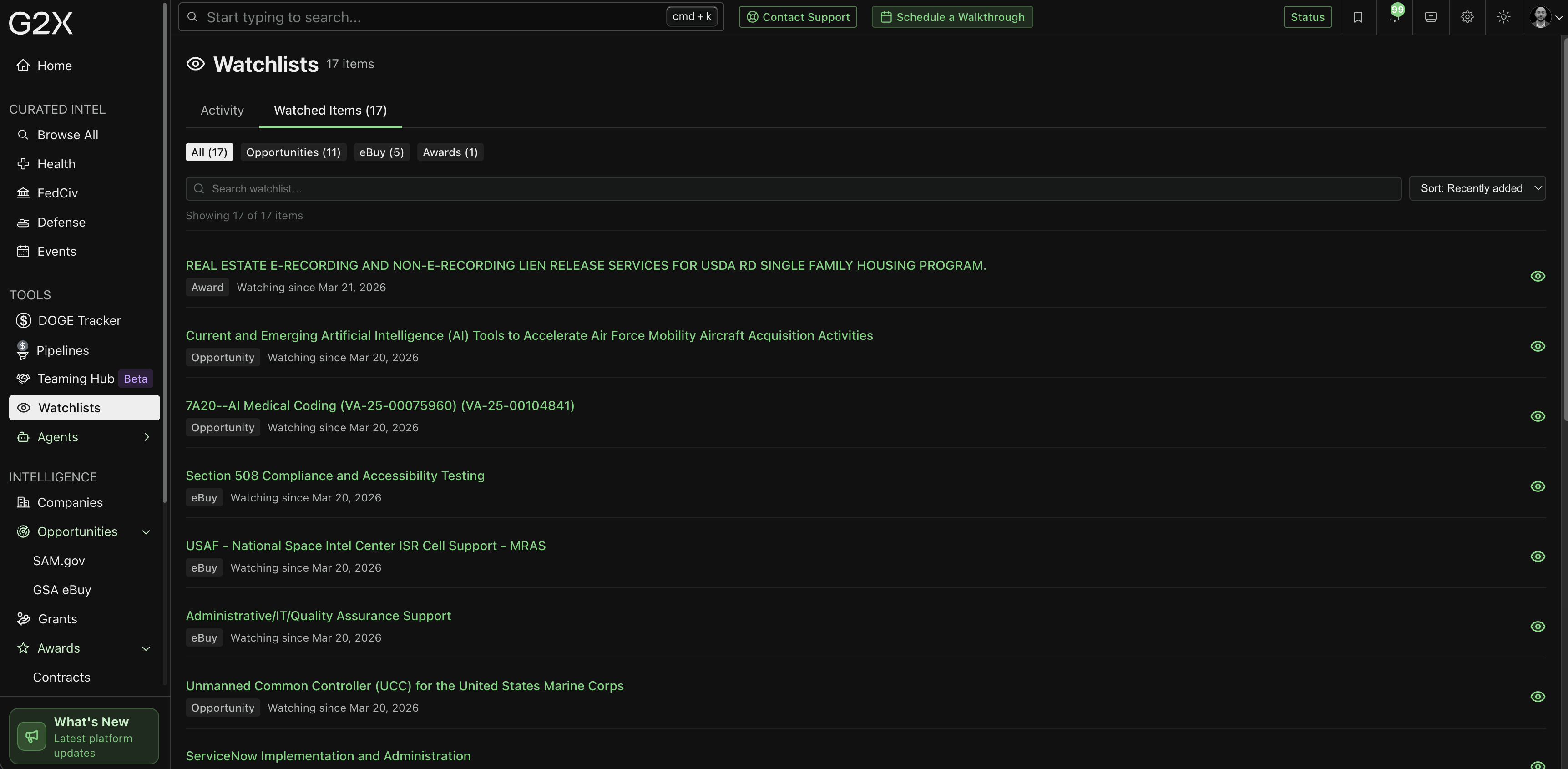Screen dimensions: 1568x769
Task: Open the Unmanned Common Controller (UCC) link
Action: (405, 686)
